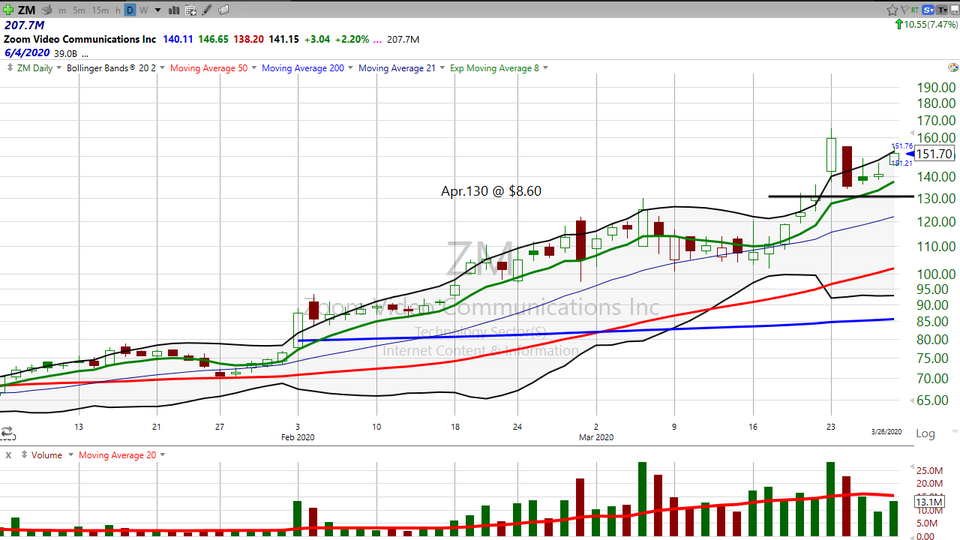Click the +3.04 net change value
Screen dimensions: 960x540
tap(316, 39)
